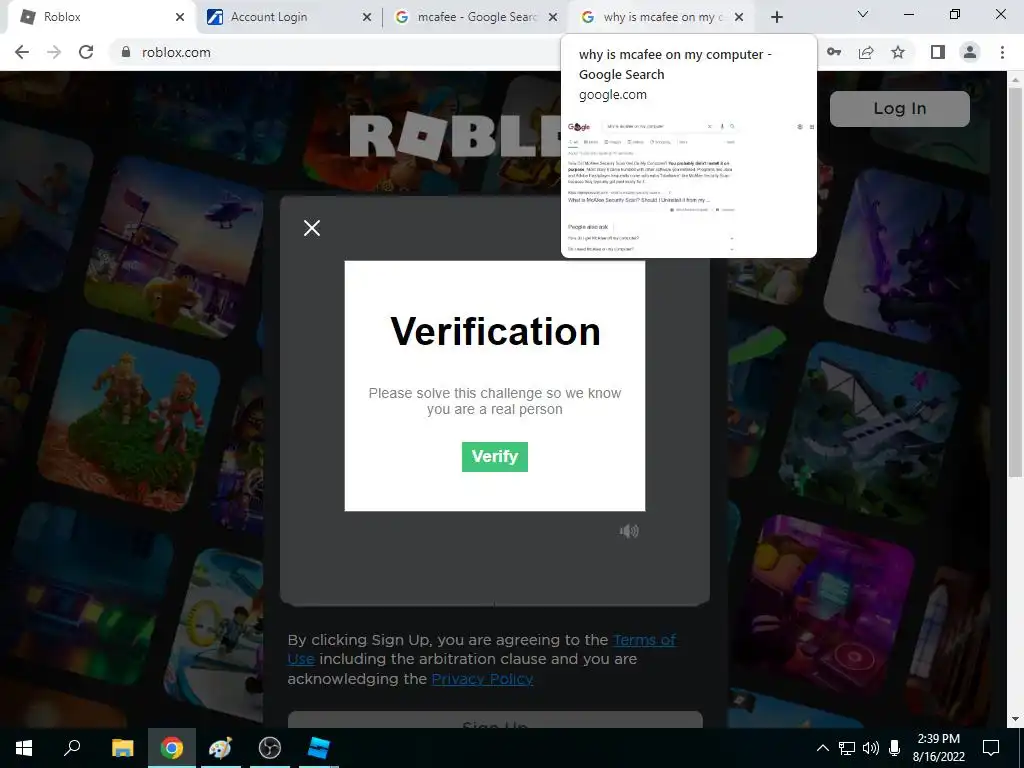
Task: Open the network tray icon
Action: 847,748
